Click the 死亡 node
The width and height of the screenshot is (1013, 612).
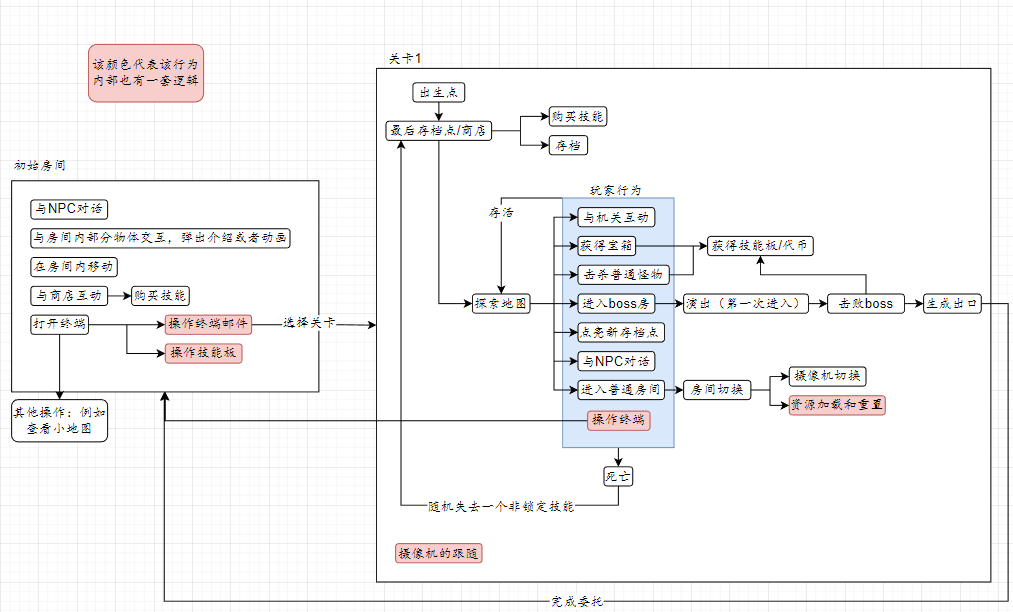pyautogui.click(x=618, y=476)
